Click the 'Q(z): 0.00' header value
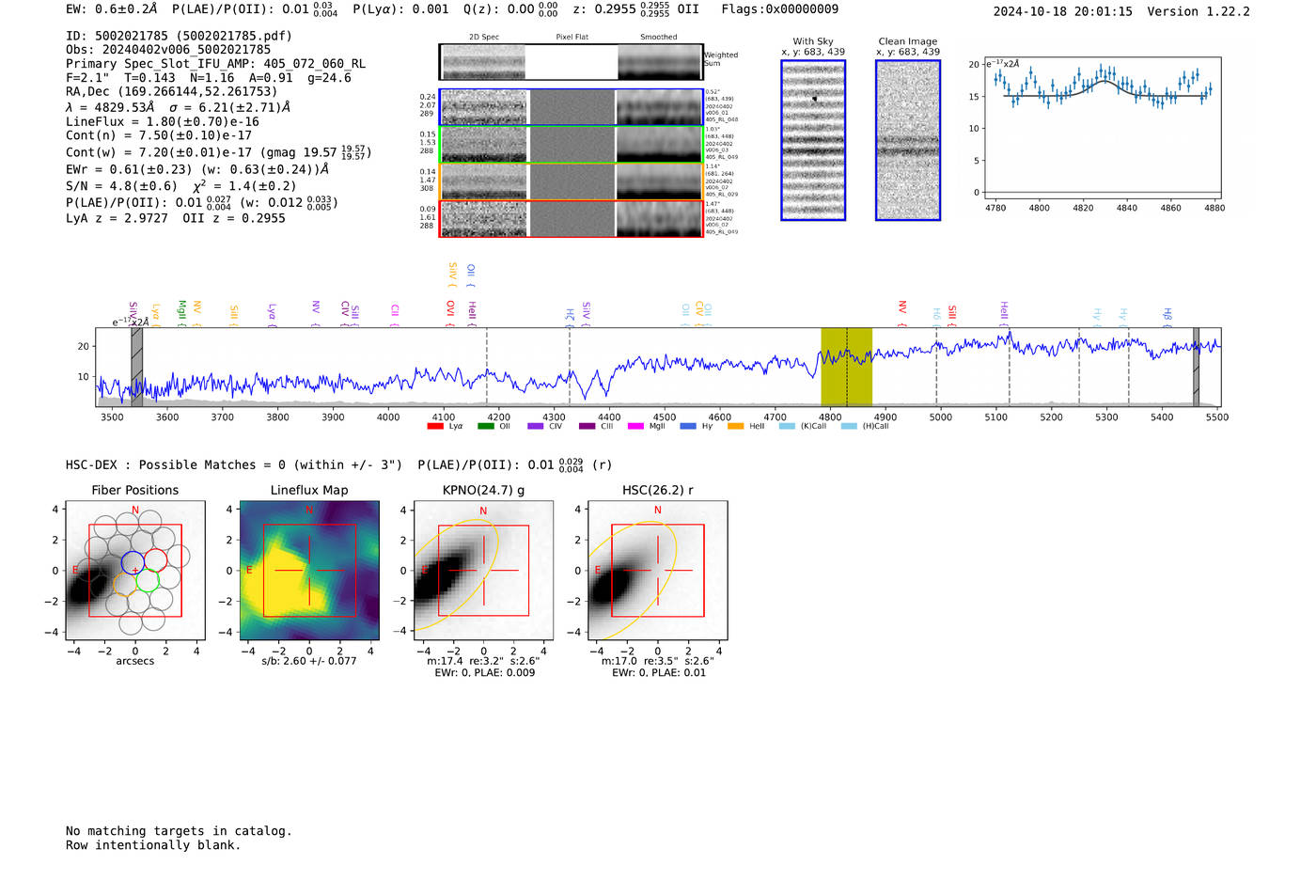The image size is (1316, 896). pos(510,9)
